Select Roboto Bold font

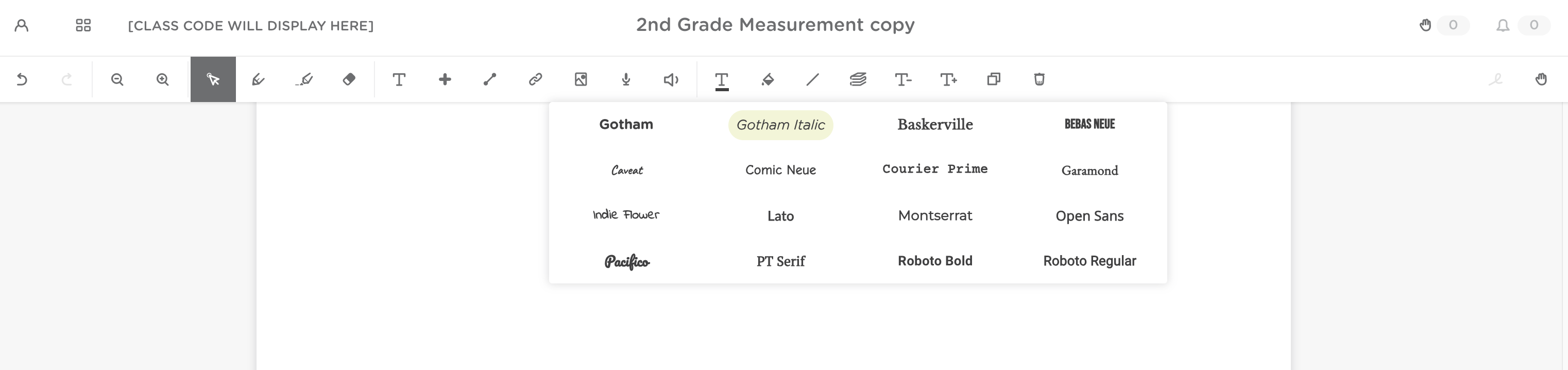tap(935, 261)
